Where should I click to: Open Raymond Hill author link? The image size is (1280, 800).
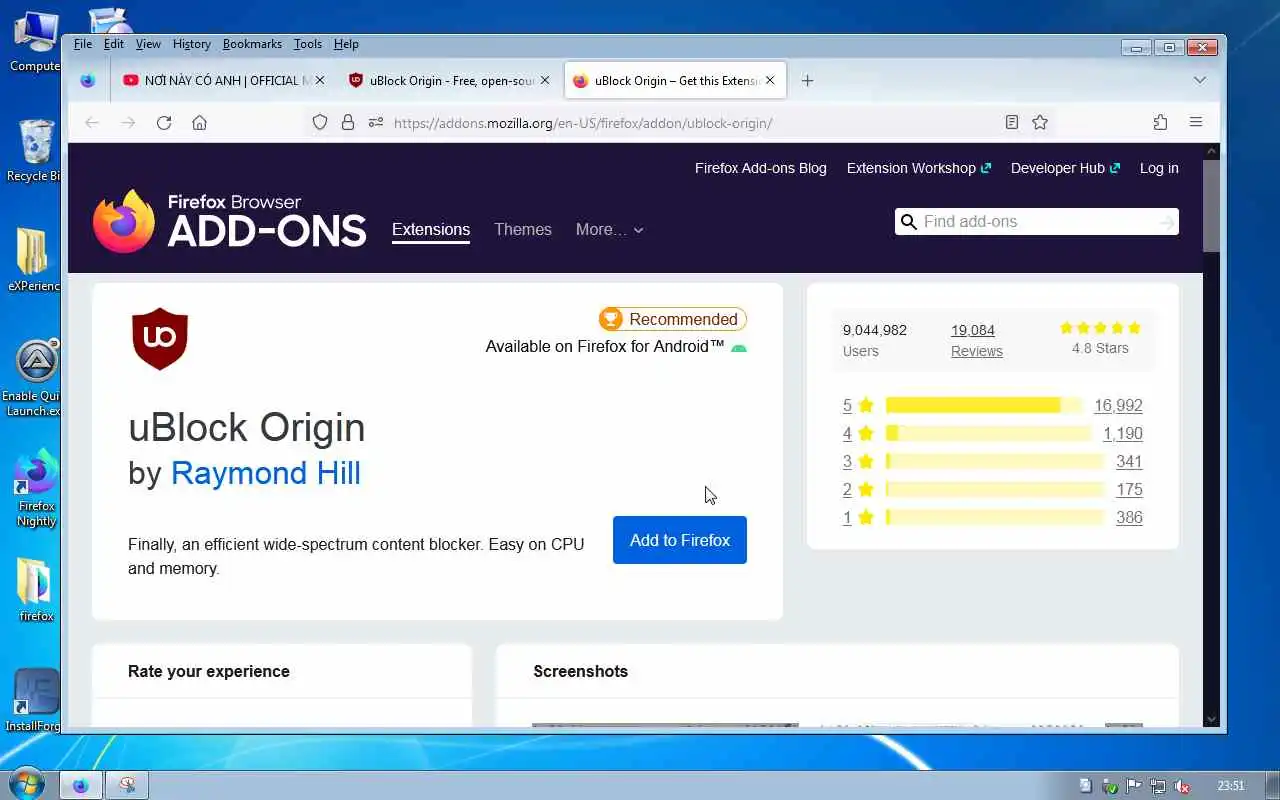(265, 473)
